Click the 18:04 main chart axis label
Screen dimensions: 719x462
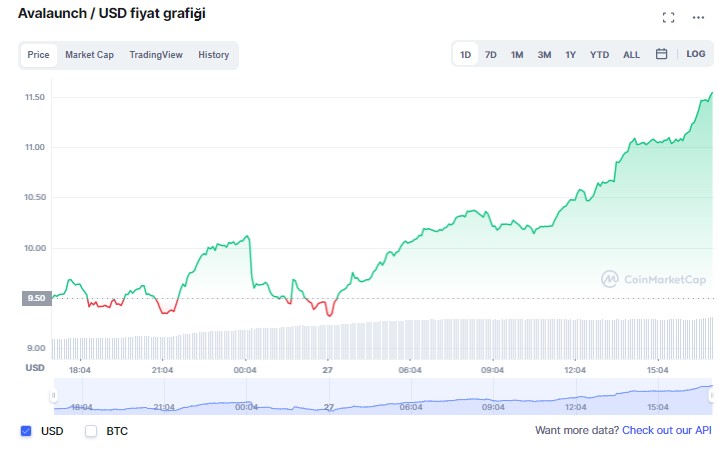coord(80,370)
